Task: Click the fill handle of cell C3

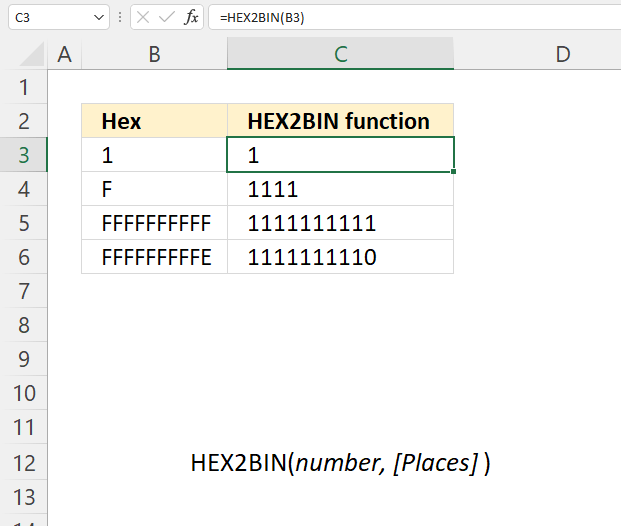Action: coord(453,172)
